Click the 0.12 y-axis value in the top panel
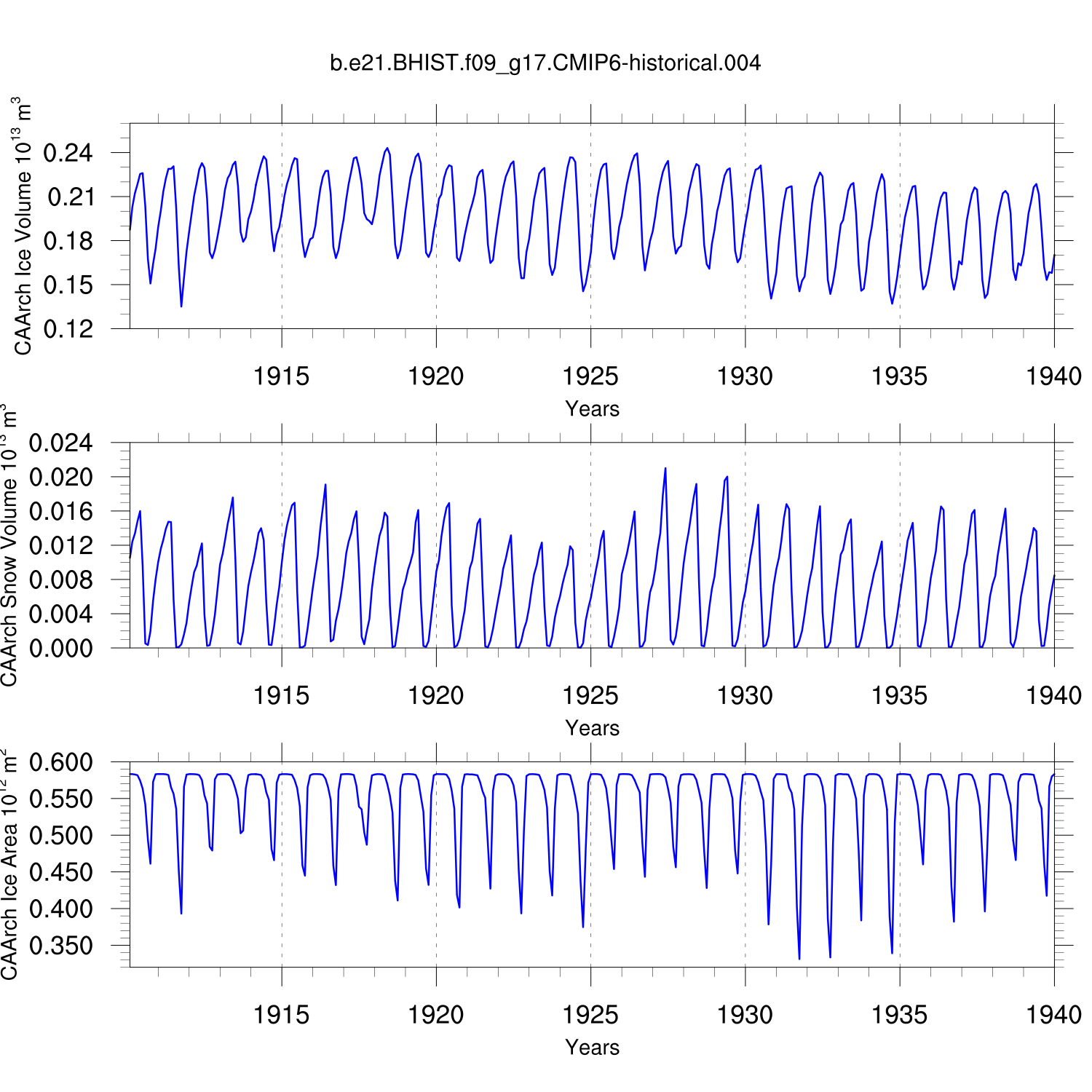Viewport: 1092px width, 1092px height. pyautogui.click(x=68, y=329)
